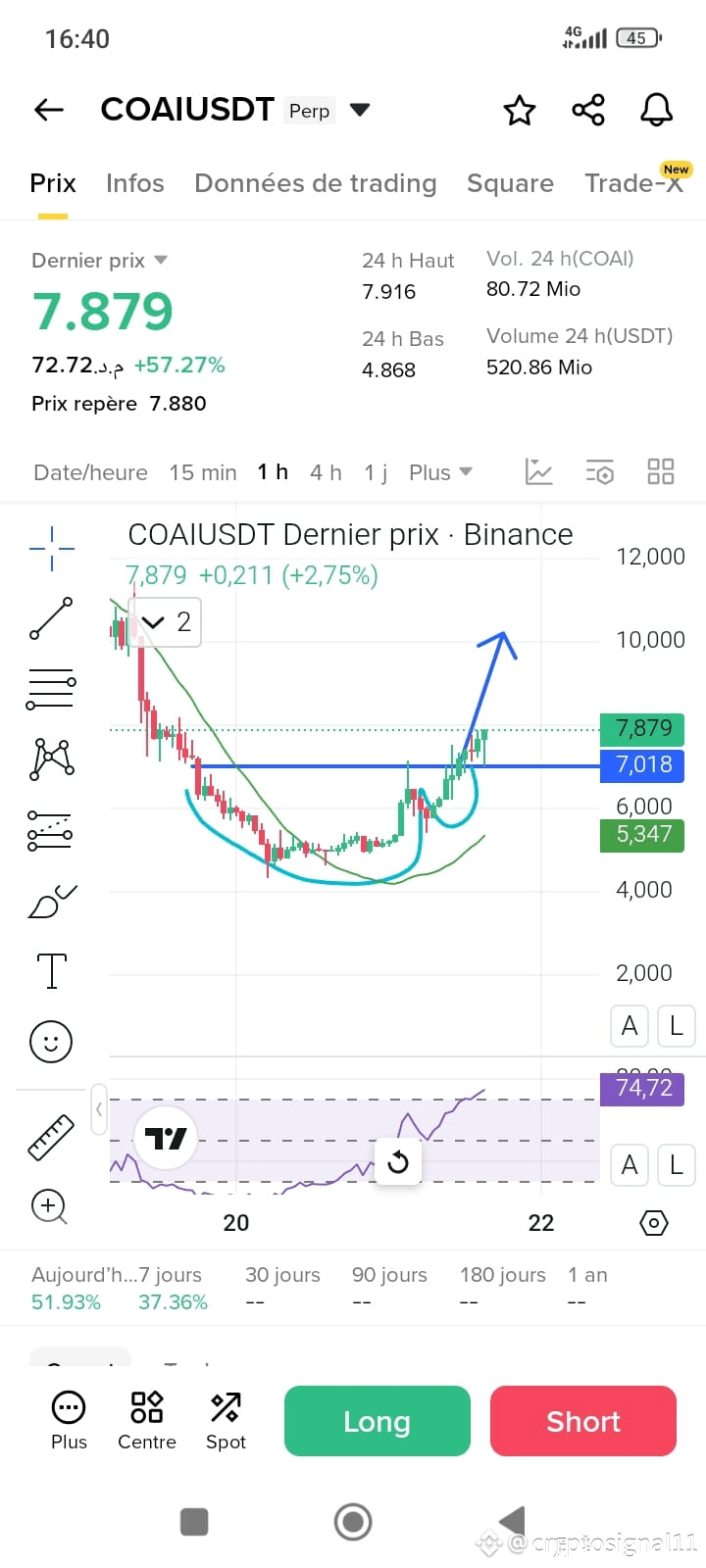The image size is (706, 1568).
Task: Open price alert bell icon
Action: pos(657,110)
